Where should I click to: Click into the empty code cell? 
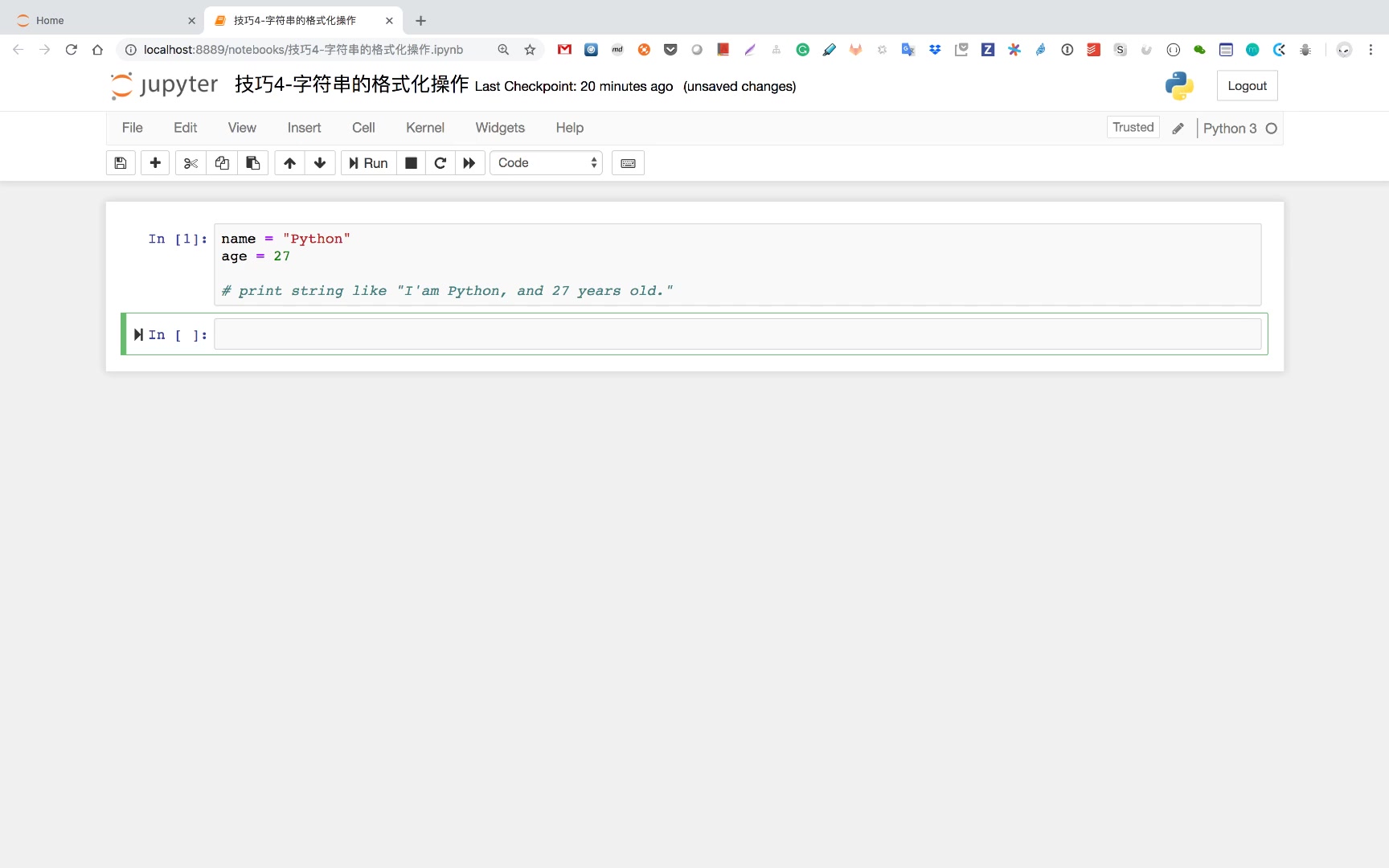pos(736,334)
